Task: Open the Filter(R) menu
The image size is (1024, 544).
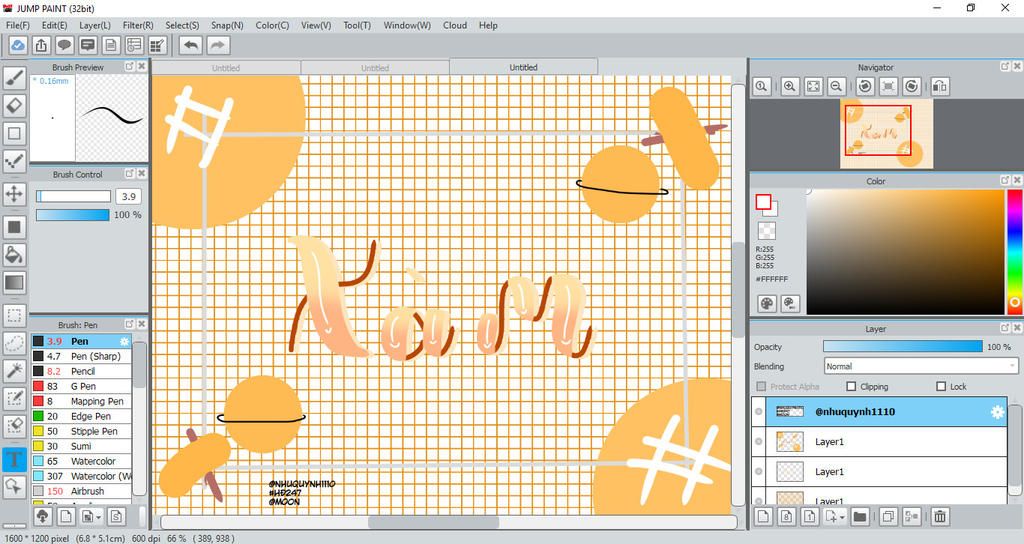Action: tap(138, 25)
